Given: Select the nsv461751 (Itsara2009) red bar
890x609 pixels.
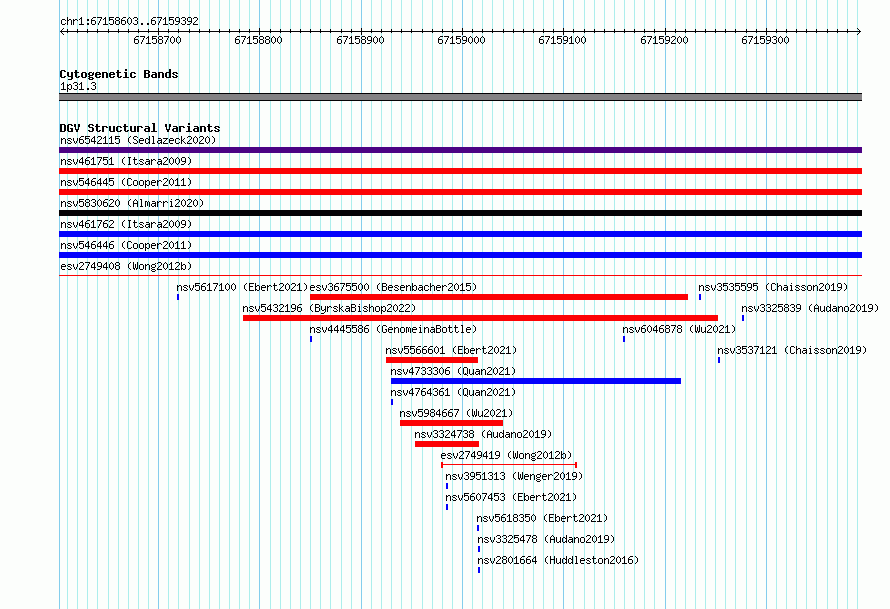Looking at the screenshot, I should tap(460, 171).
